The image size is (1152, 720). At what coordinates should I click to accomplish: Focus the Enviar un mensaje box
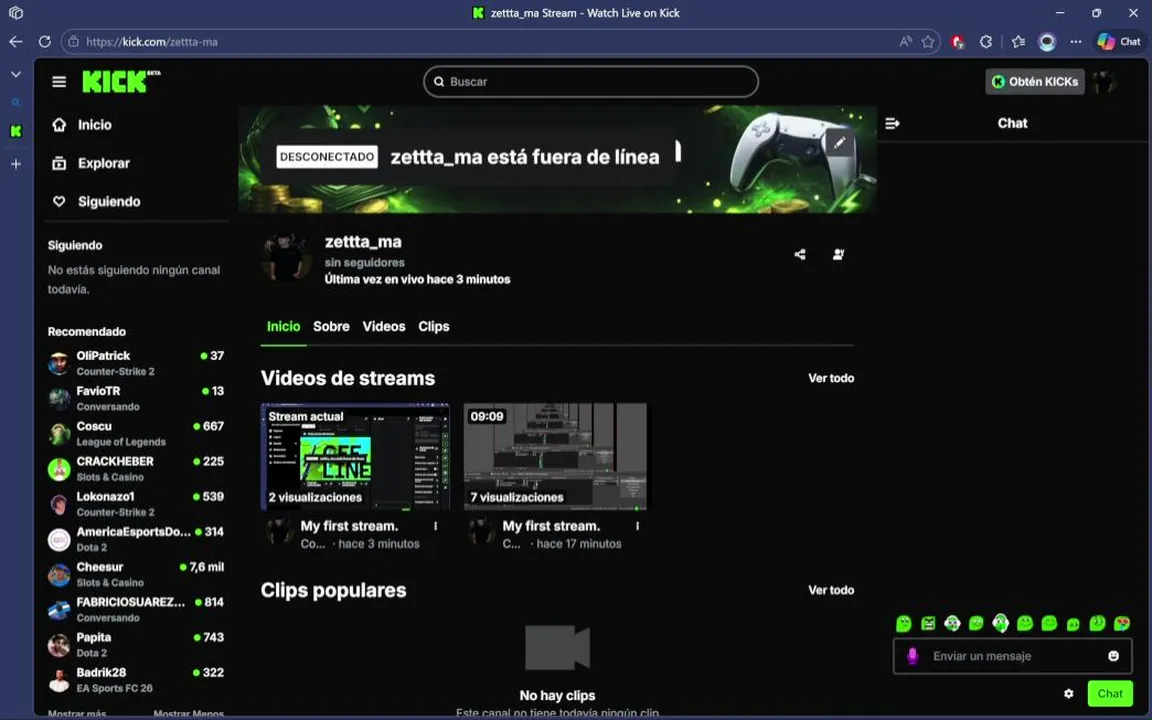coord(1012,656)
